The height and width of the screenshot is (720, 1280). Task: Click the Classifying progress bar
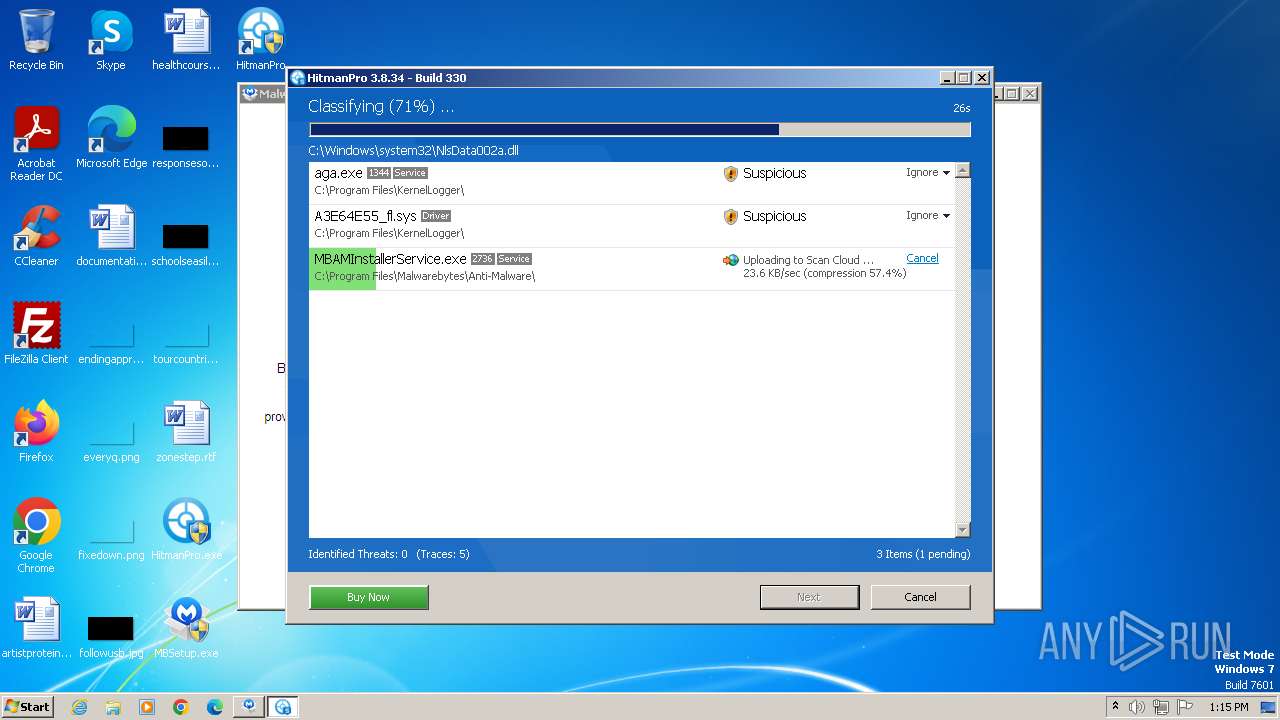(640, 130)
